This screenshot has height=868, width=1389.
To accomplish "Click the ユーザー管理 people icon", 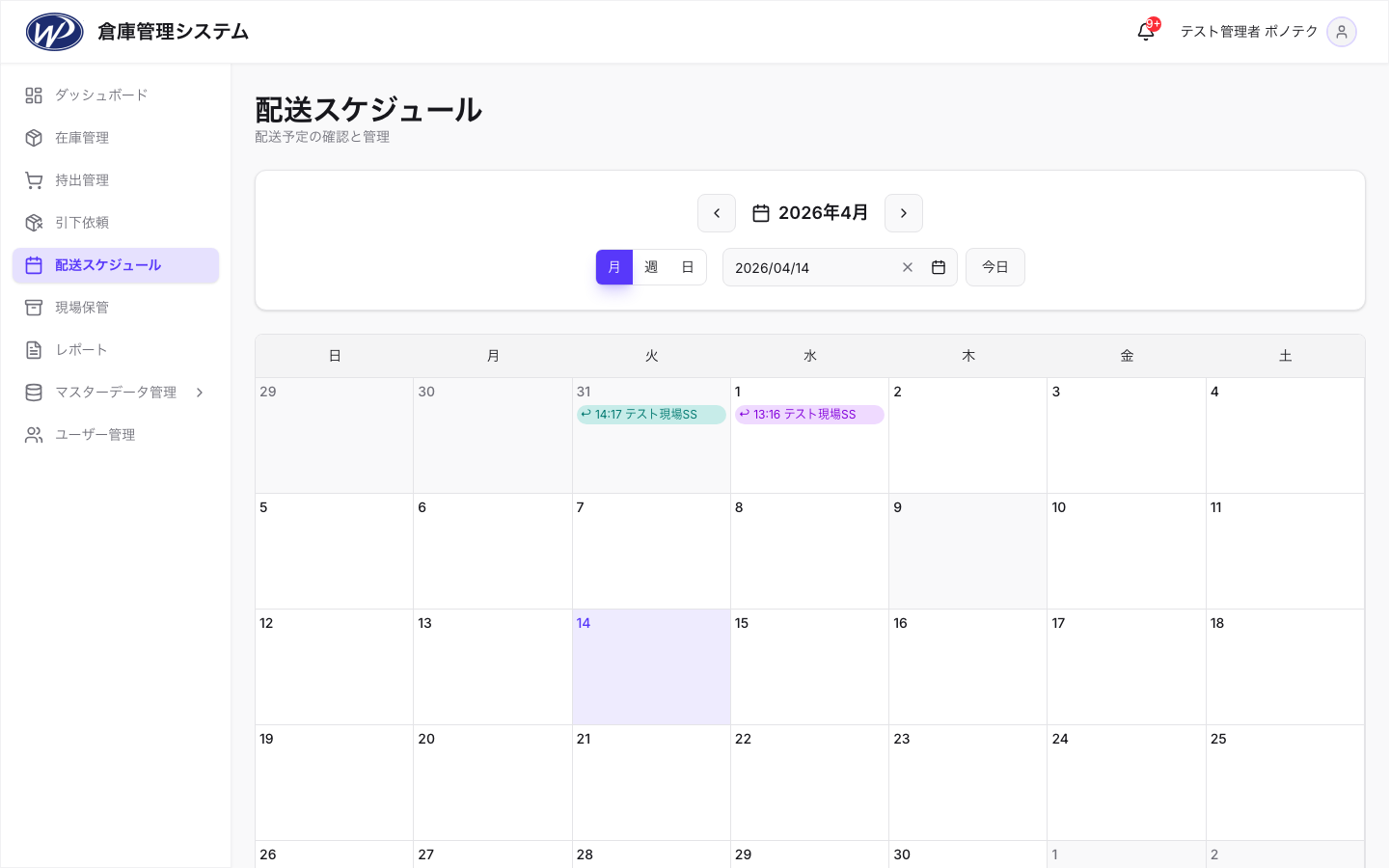I will pyautogui.click(x=34, y=435).
